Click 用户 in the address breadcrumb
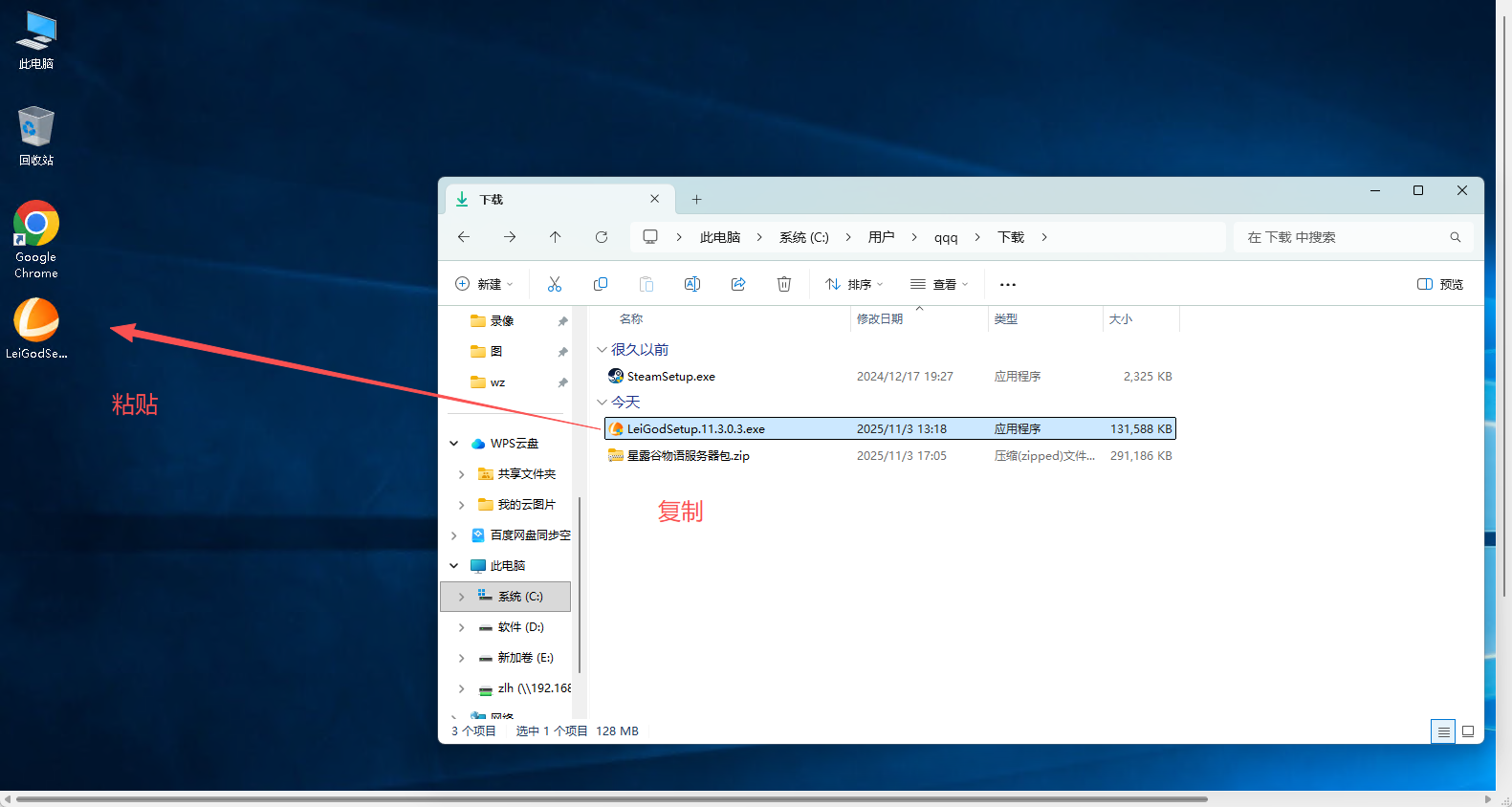The width and height of the screenshot is (1512, 807). click(x=881, y=237)
